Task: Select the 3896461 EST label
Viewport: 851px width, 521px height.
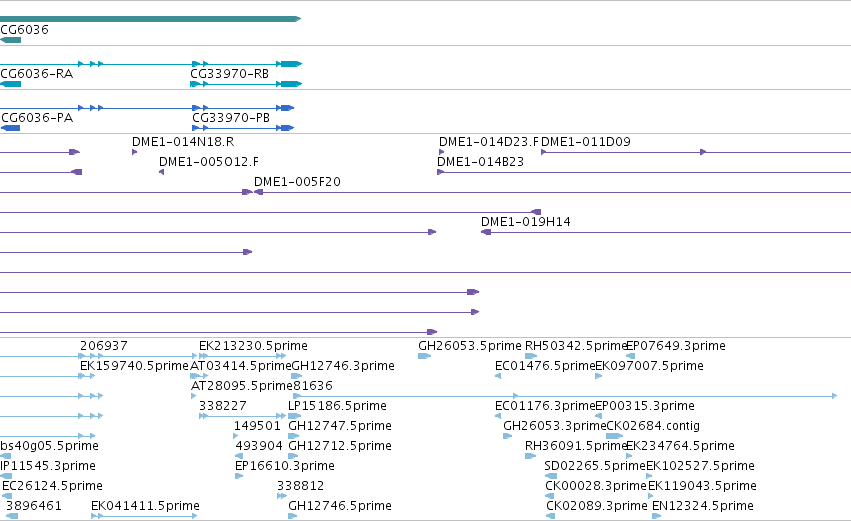Action: [34, 506]
